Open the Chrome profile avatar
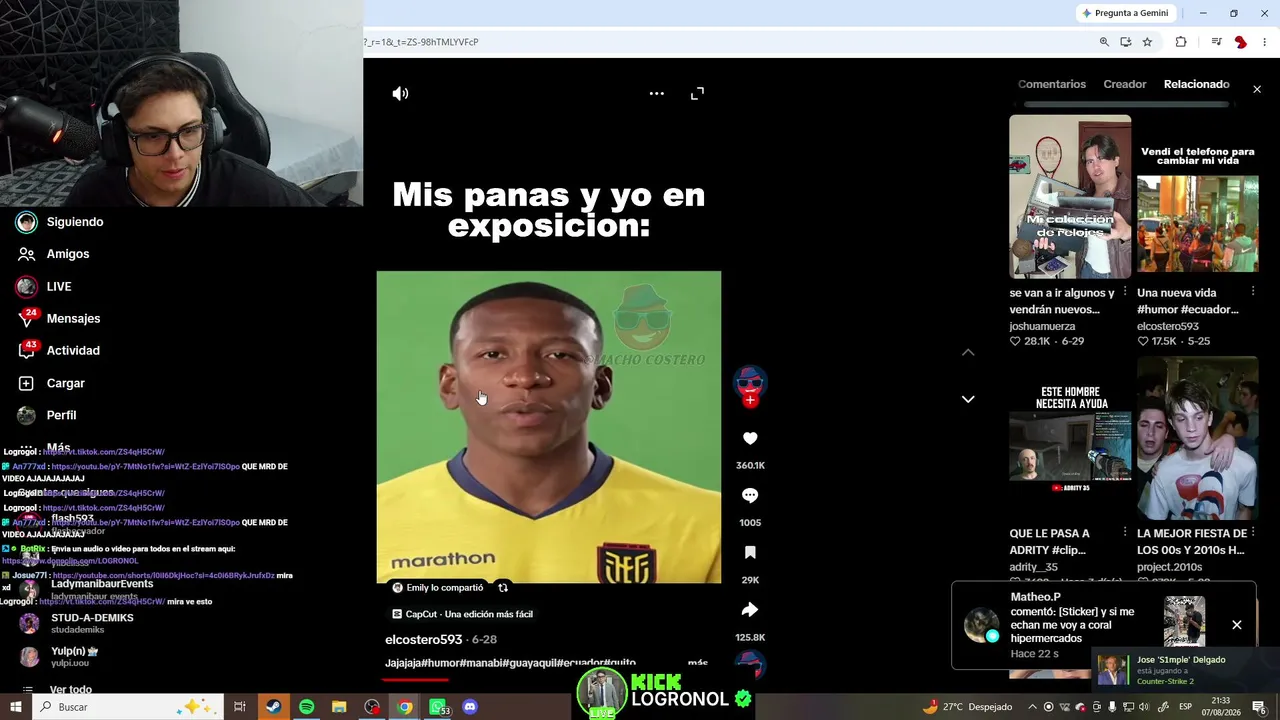Viewport: 1280px width, 720px height. (x=1240, y=42)
